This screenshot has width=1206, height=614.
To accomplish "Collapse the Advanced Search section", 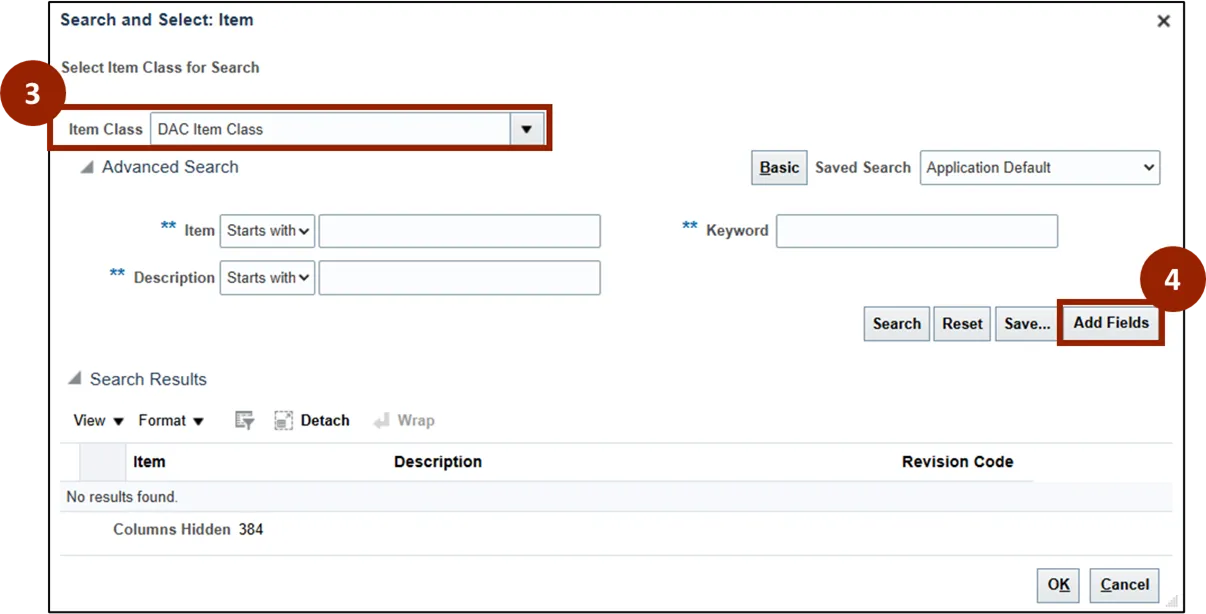I will point(88,168).
